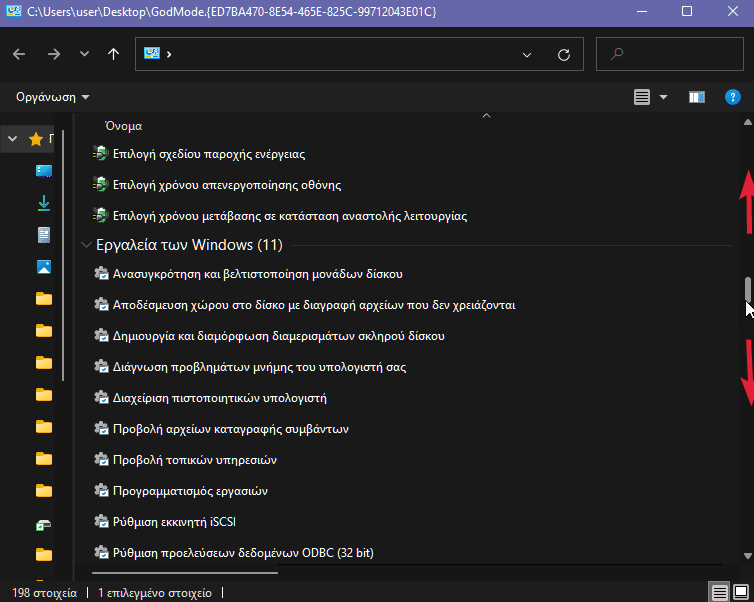Click the vertical scrollbar thumb

pyautogui.click(x=748, y=289)
